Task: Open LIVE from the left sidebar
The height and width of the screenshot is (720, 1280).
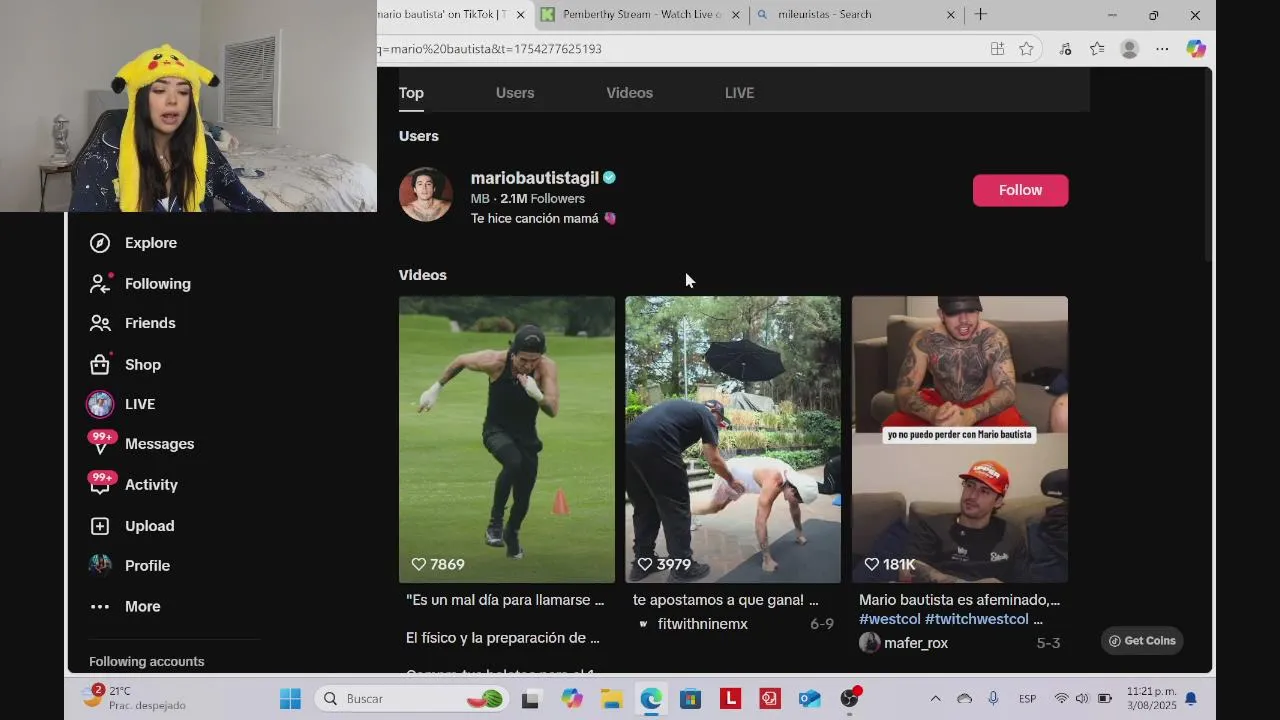Action: click(121, 404)
